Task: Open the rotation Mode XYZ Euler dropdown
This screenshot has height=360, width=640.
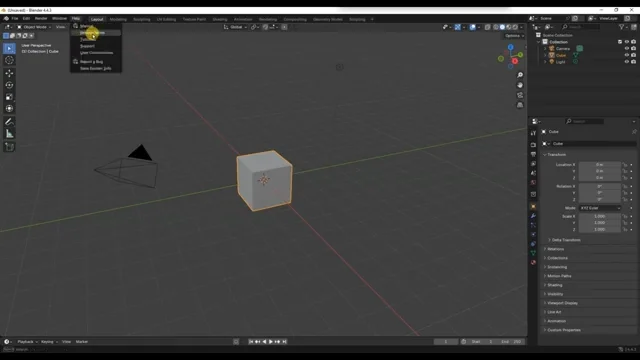Action: 600,208
